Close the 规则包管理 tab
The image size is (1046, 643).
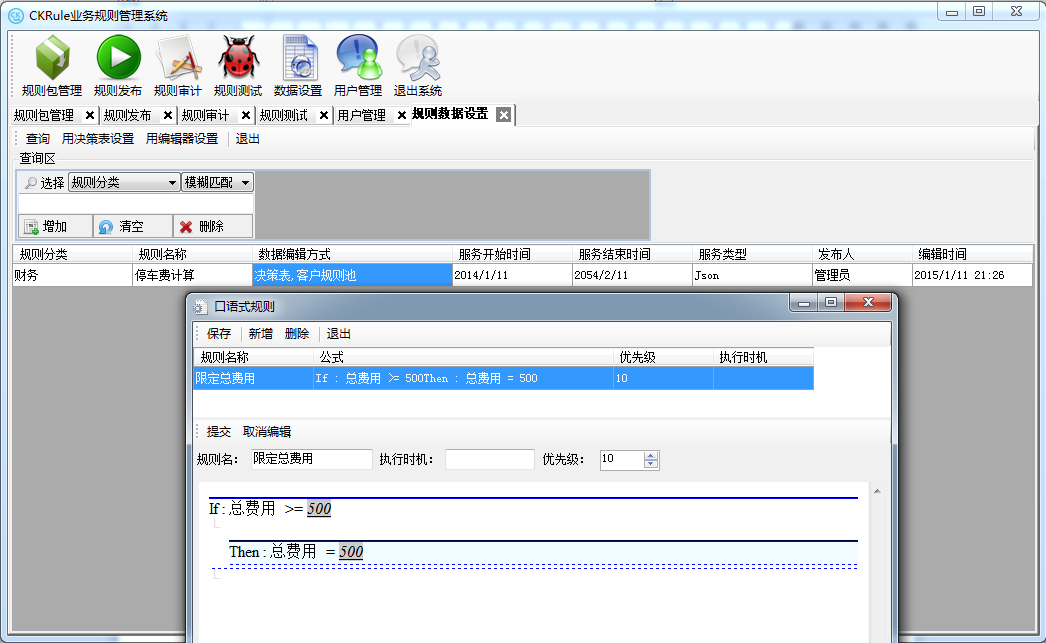point(90,115)
